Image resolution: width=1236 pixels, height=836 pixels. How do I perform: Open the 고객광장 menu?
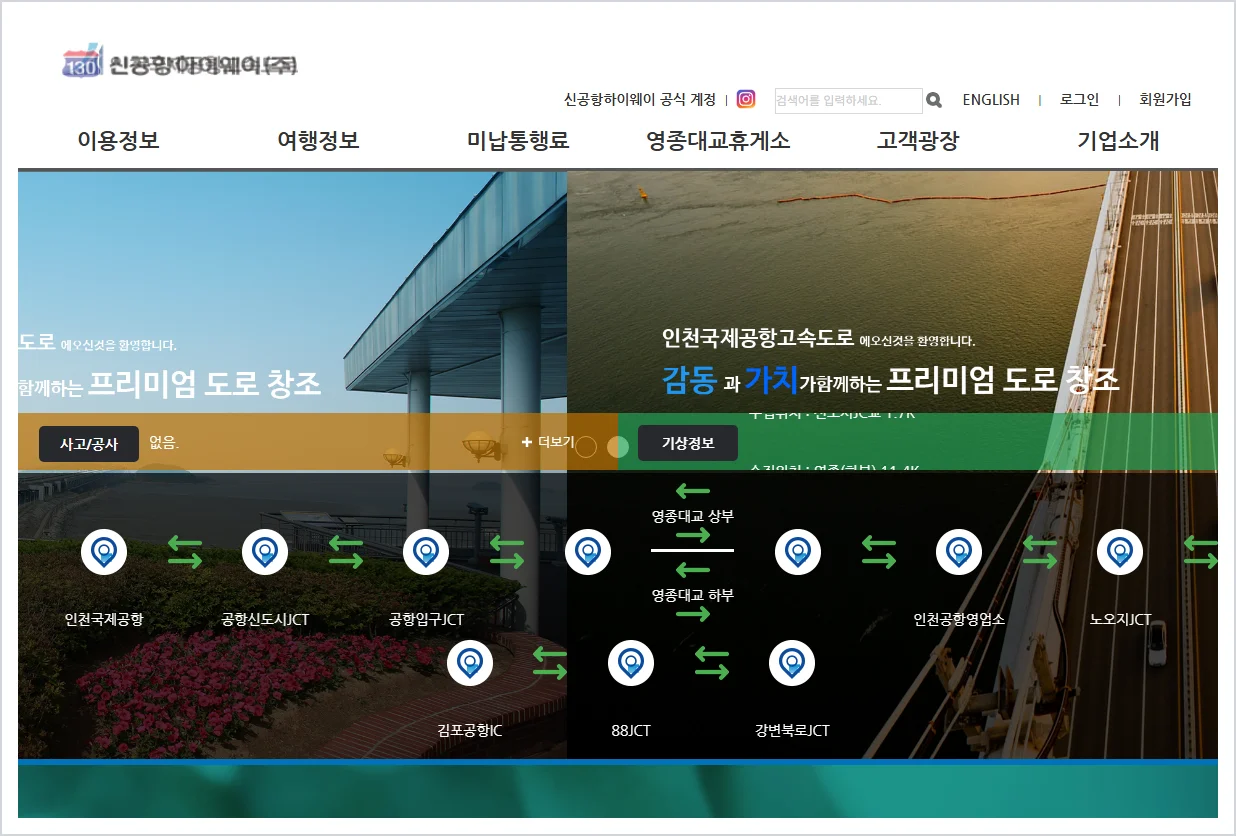918,141
